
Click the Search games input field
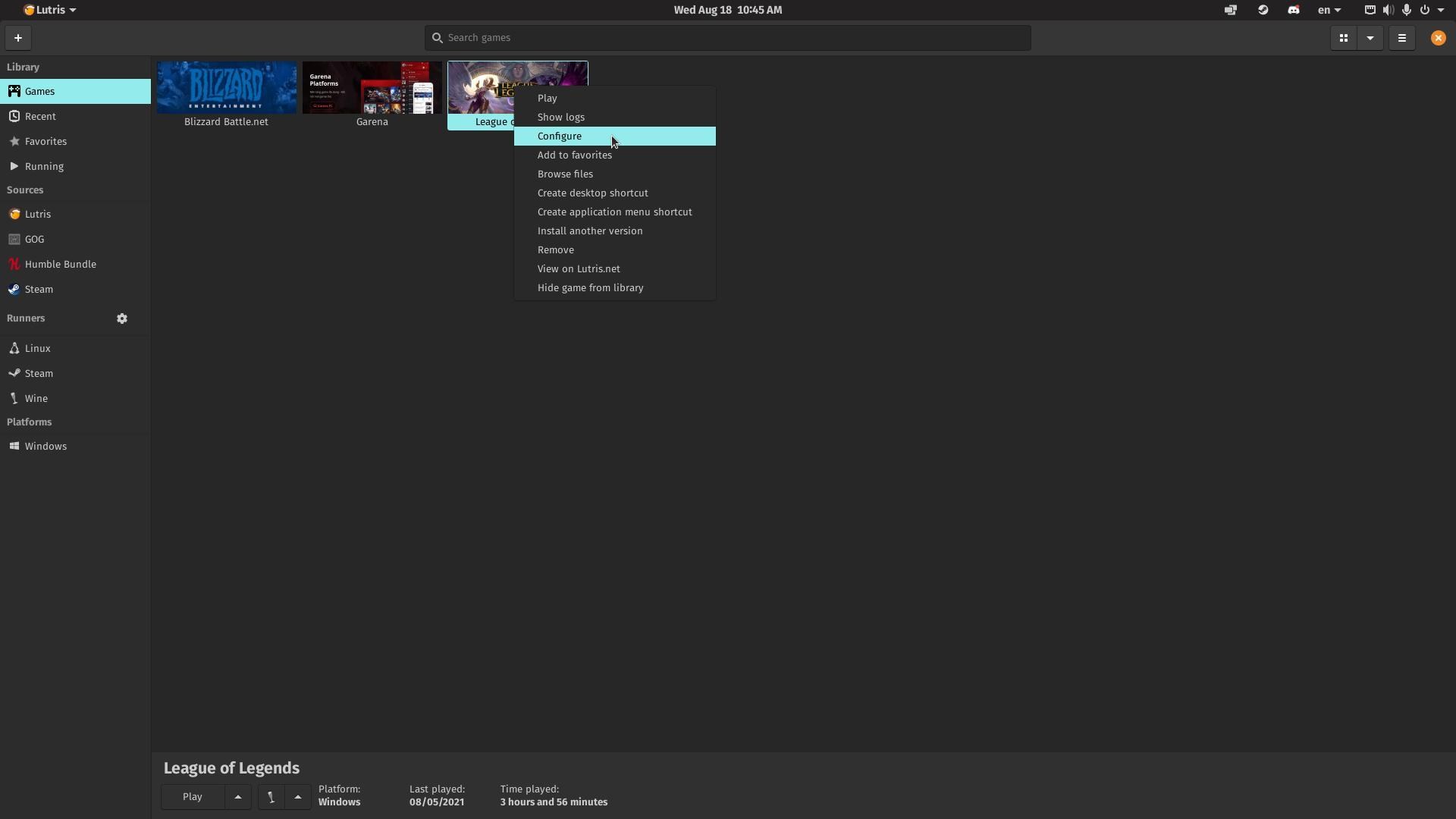coord(728,38)
